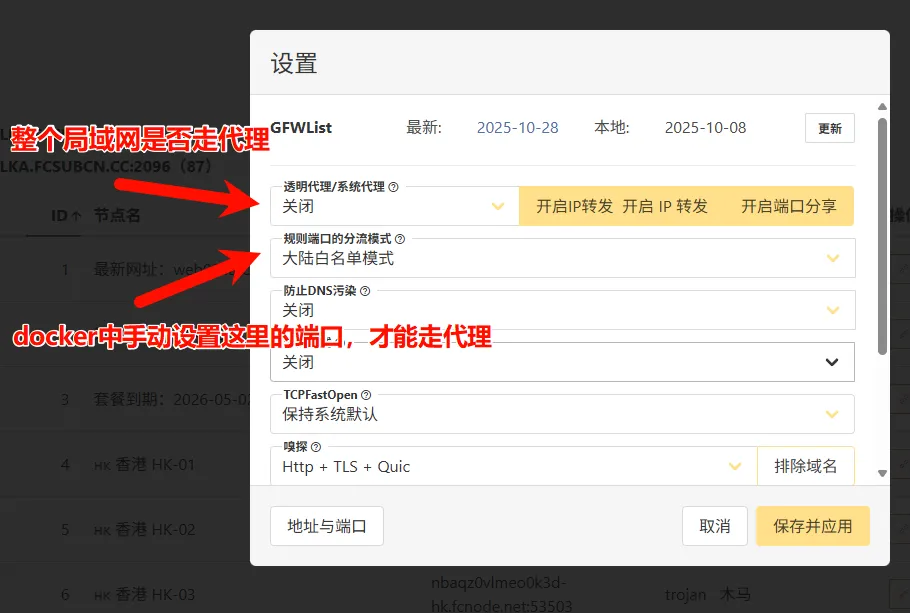Viewport: 910px width, 613px height.
Task: Click help icon beside 透明代理/系统代理 label
Action: (393, 187)
